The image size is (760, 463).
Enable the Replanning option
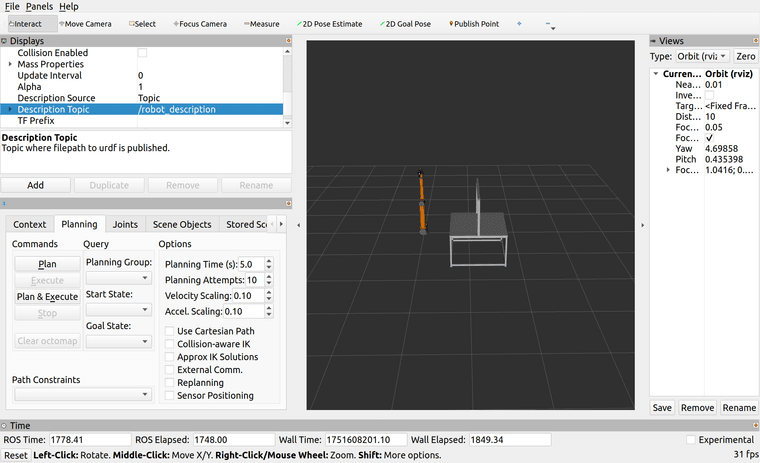pyautogui.click(x=169, y=383)
